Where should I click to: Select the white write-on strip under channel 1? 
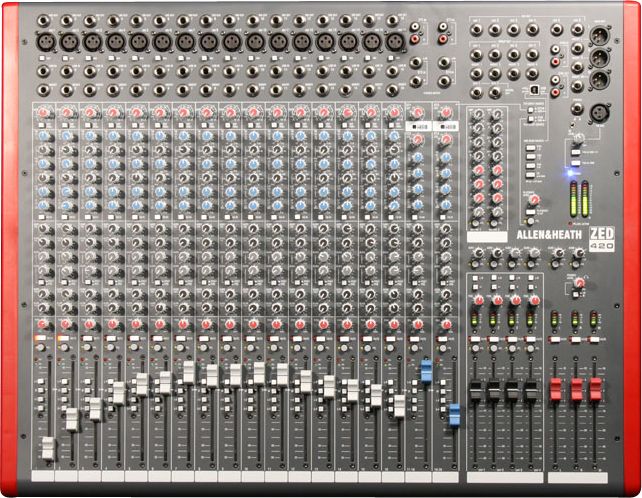(x=43, y=476)
